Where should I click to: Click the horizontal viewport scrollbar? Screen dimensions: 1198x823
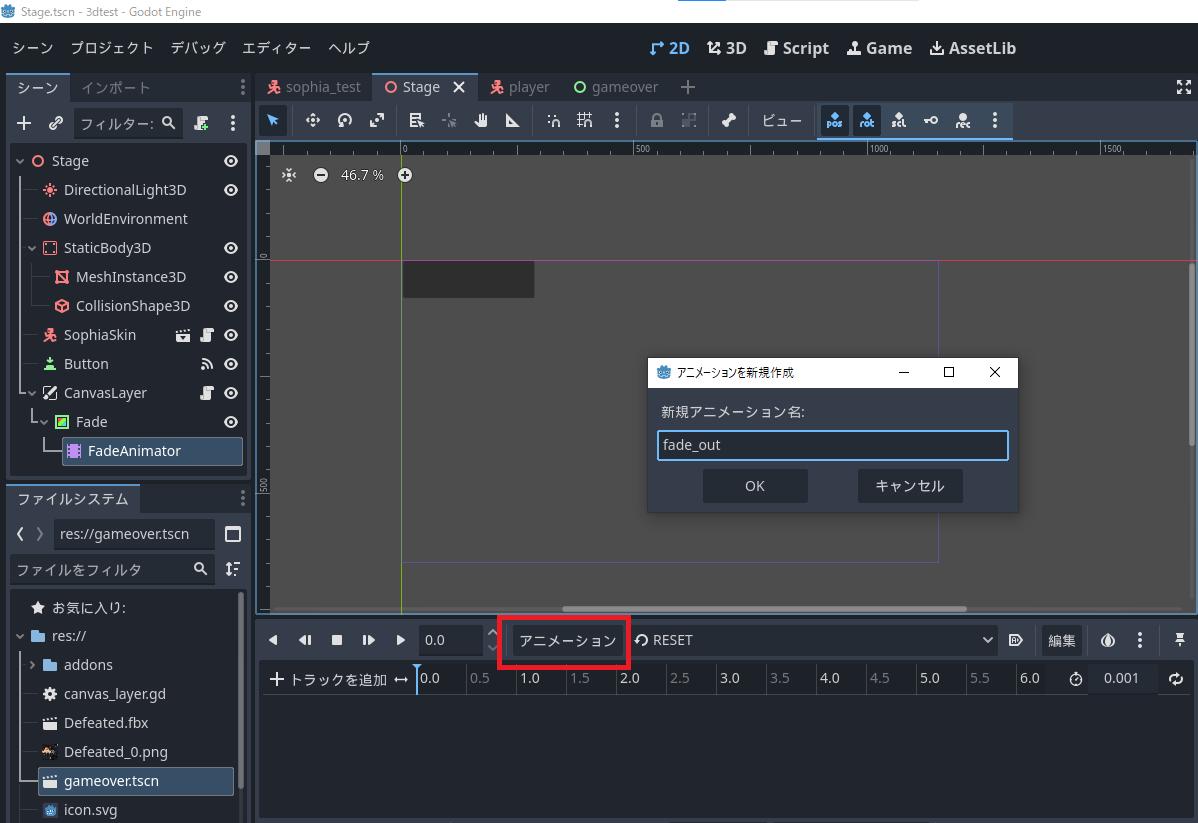(x=764, y=609)
